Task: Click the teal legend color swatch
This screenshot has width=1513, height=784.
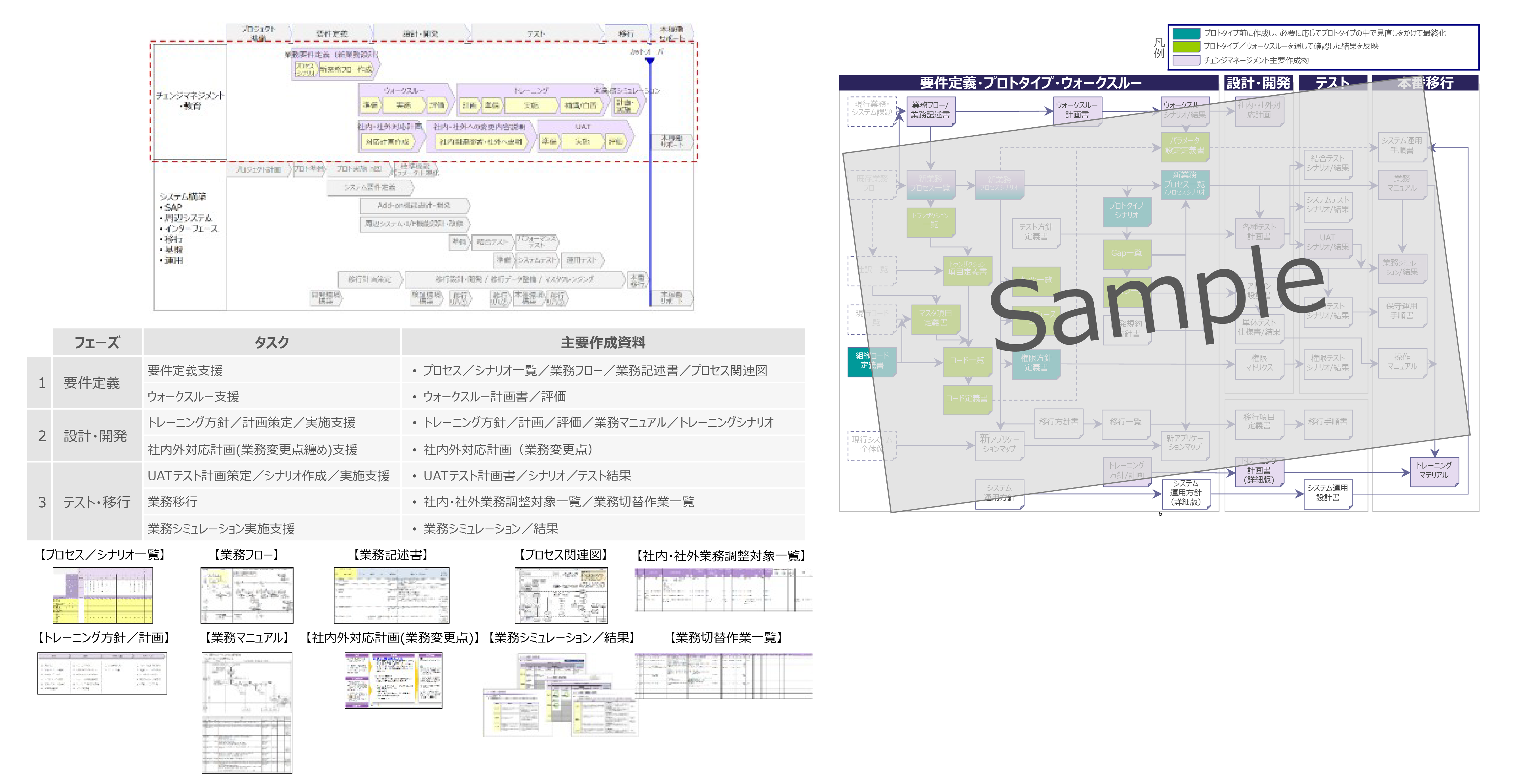Action: point(1186,33)
